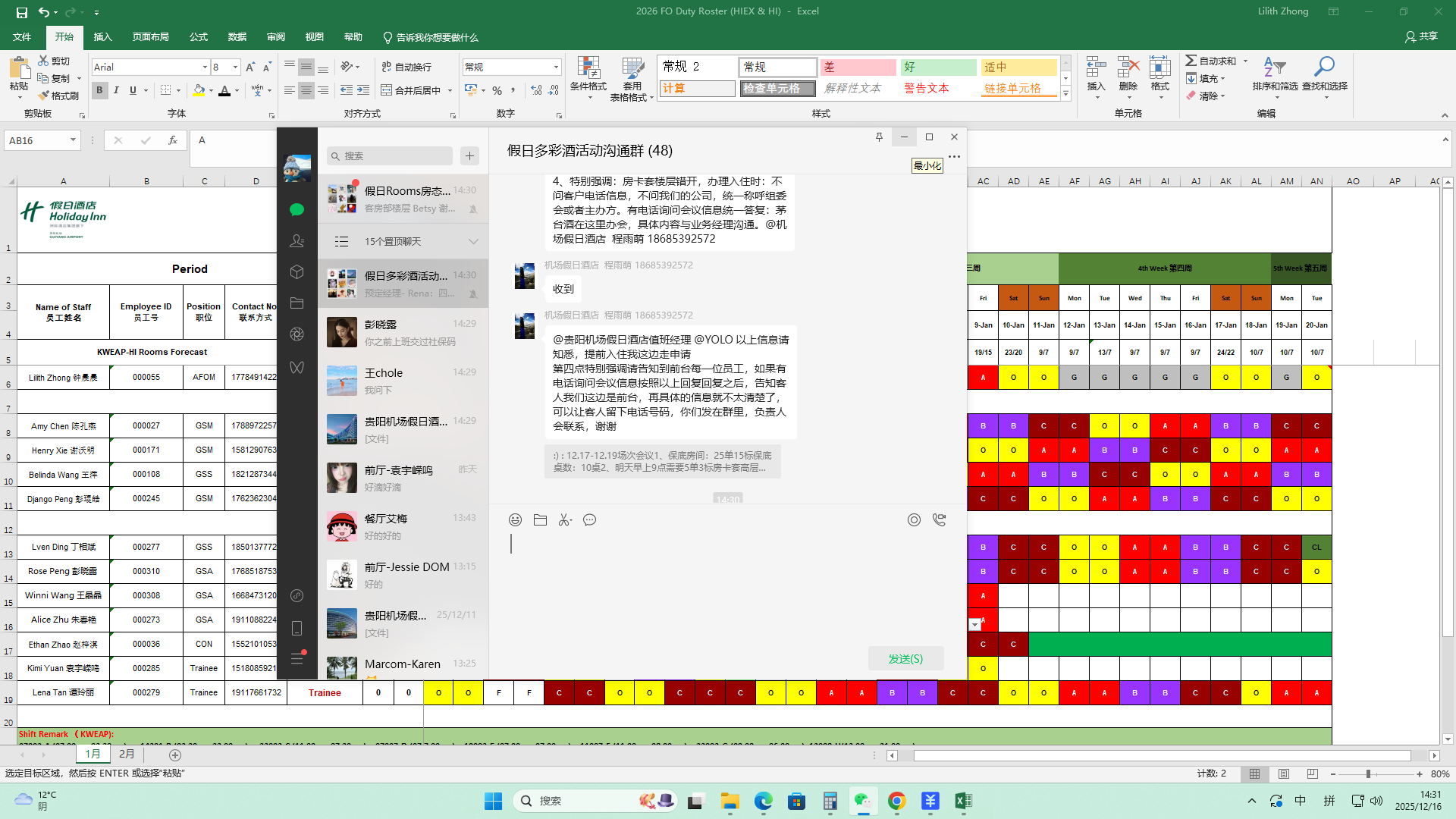This screenshot has width=1456, height=819.
Task: Switch to the 2月 sheet tab
Action: coord(127,754)
